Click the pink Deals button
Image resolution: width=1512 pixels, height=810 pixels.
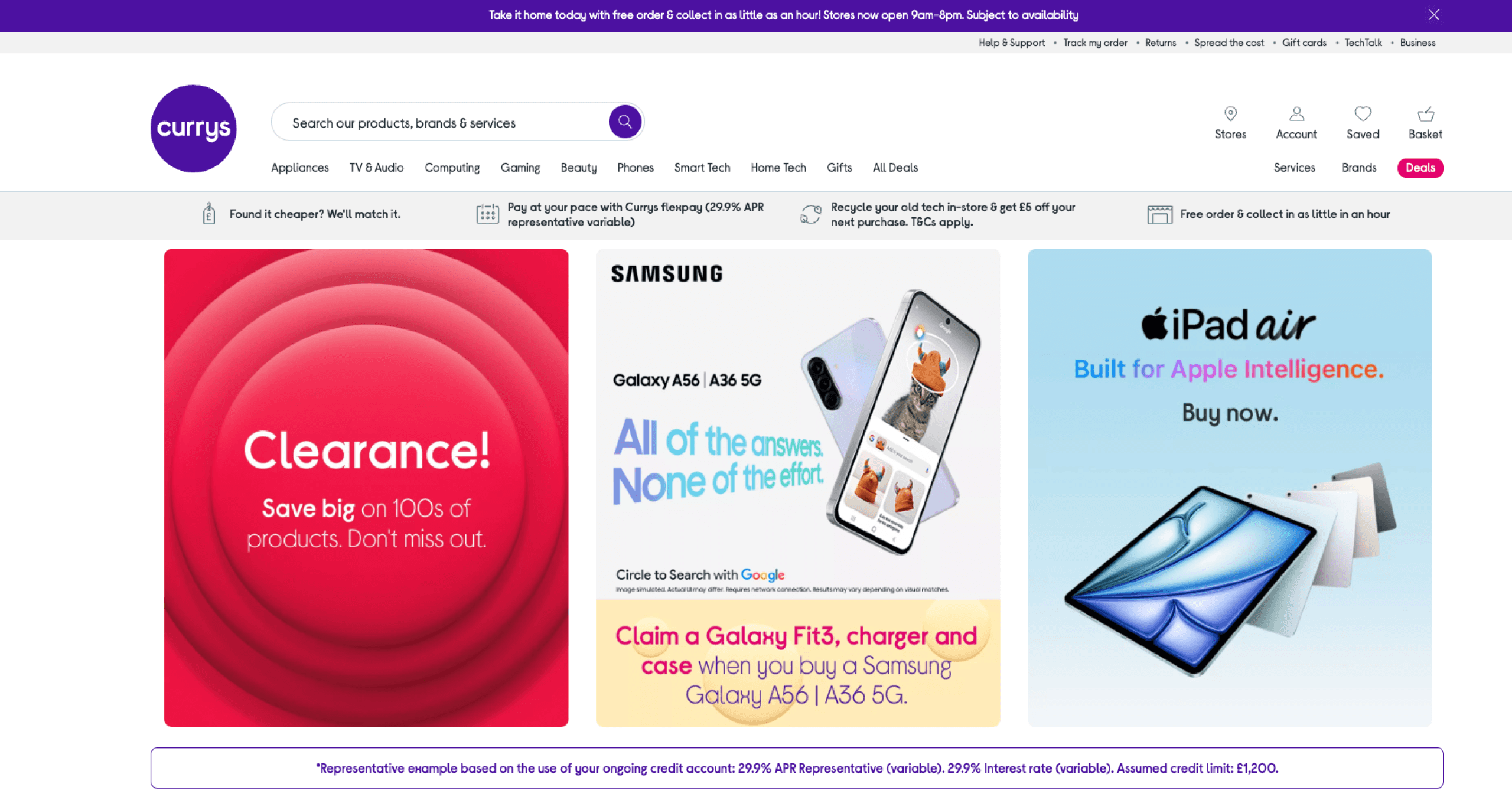point(1420,168)
